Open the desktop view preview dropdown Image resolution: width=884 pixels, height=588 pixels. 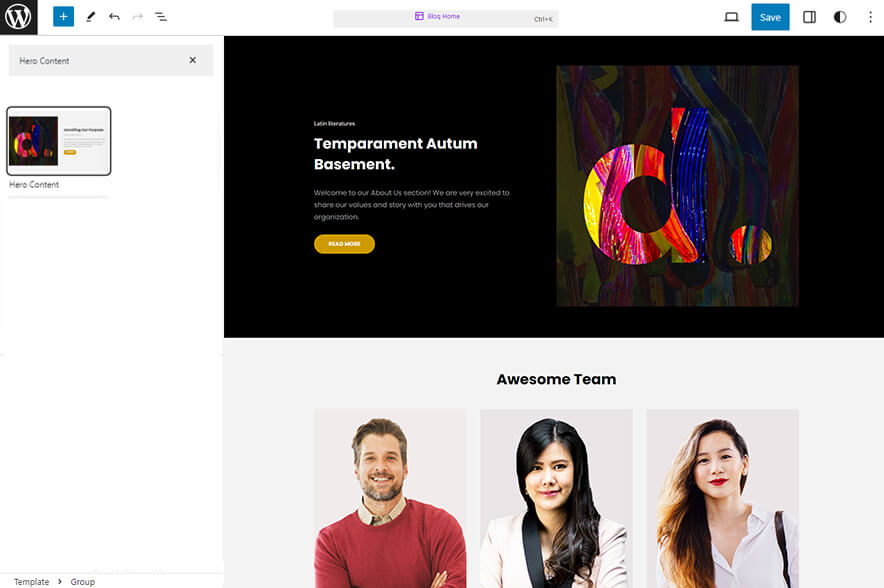click(x=731, y=17)
